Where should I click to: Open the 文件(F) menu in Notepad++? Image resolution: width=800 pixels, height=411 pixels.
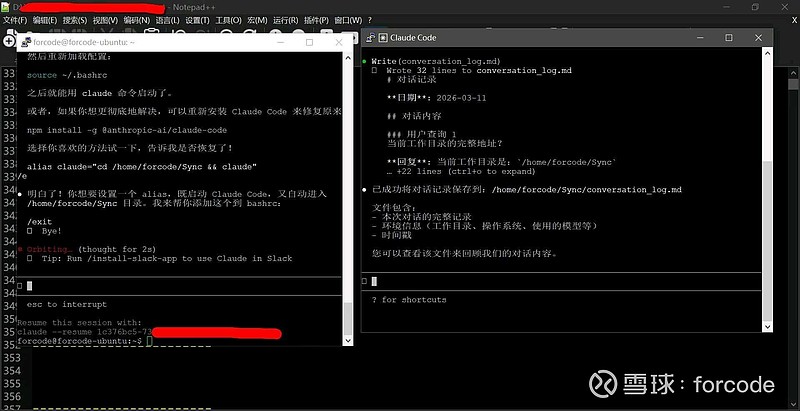tap(15, 20)
